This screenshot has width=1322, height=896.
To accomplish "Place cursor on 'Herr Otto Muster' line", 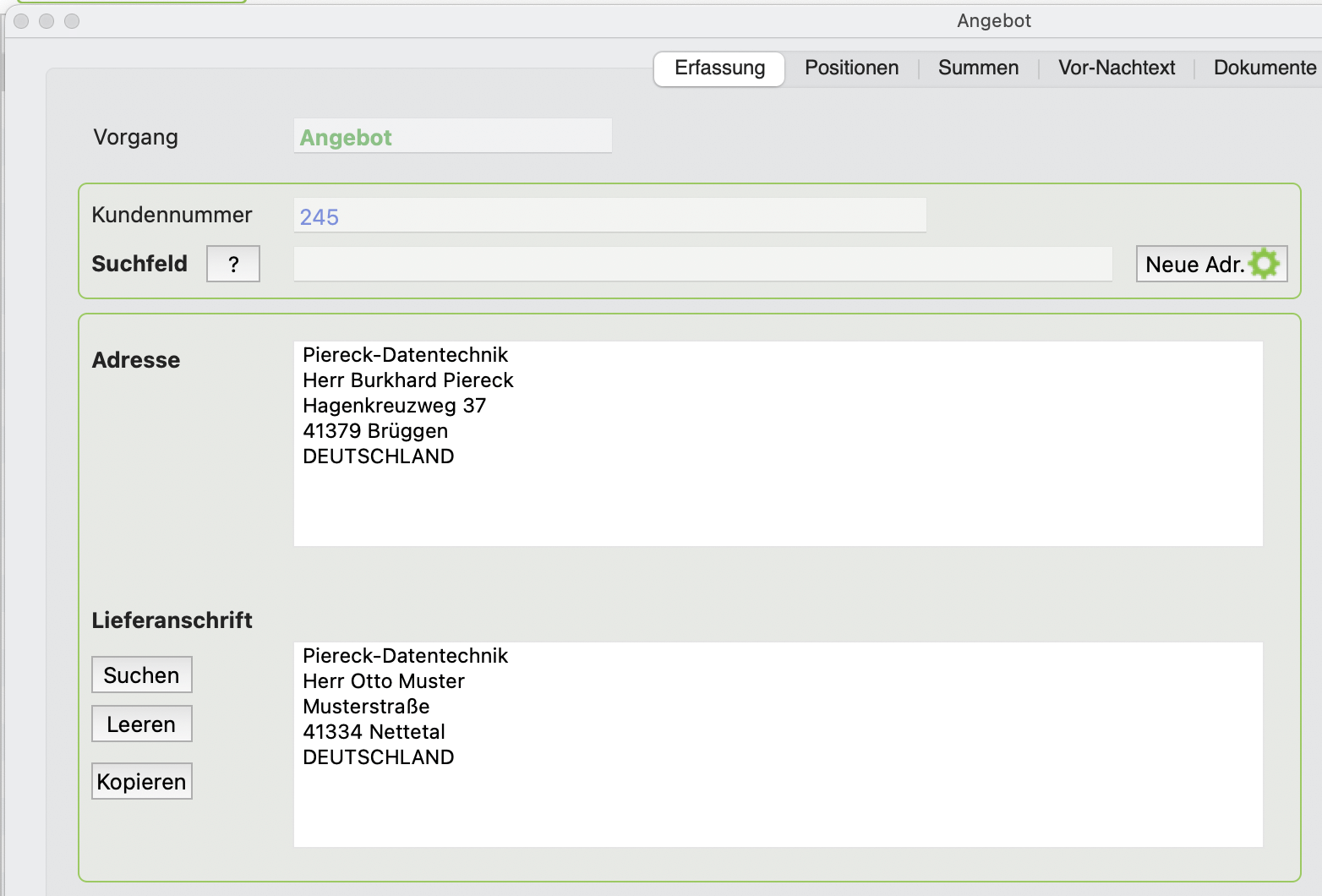I will point(384,681).
